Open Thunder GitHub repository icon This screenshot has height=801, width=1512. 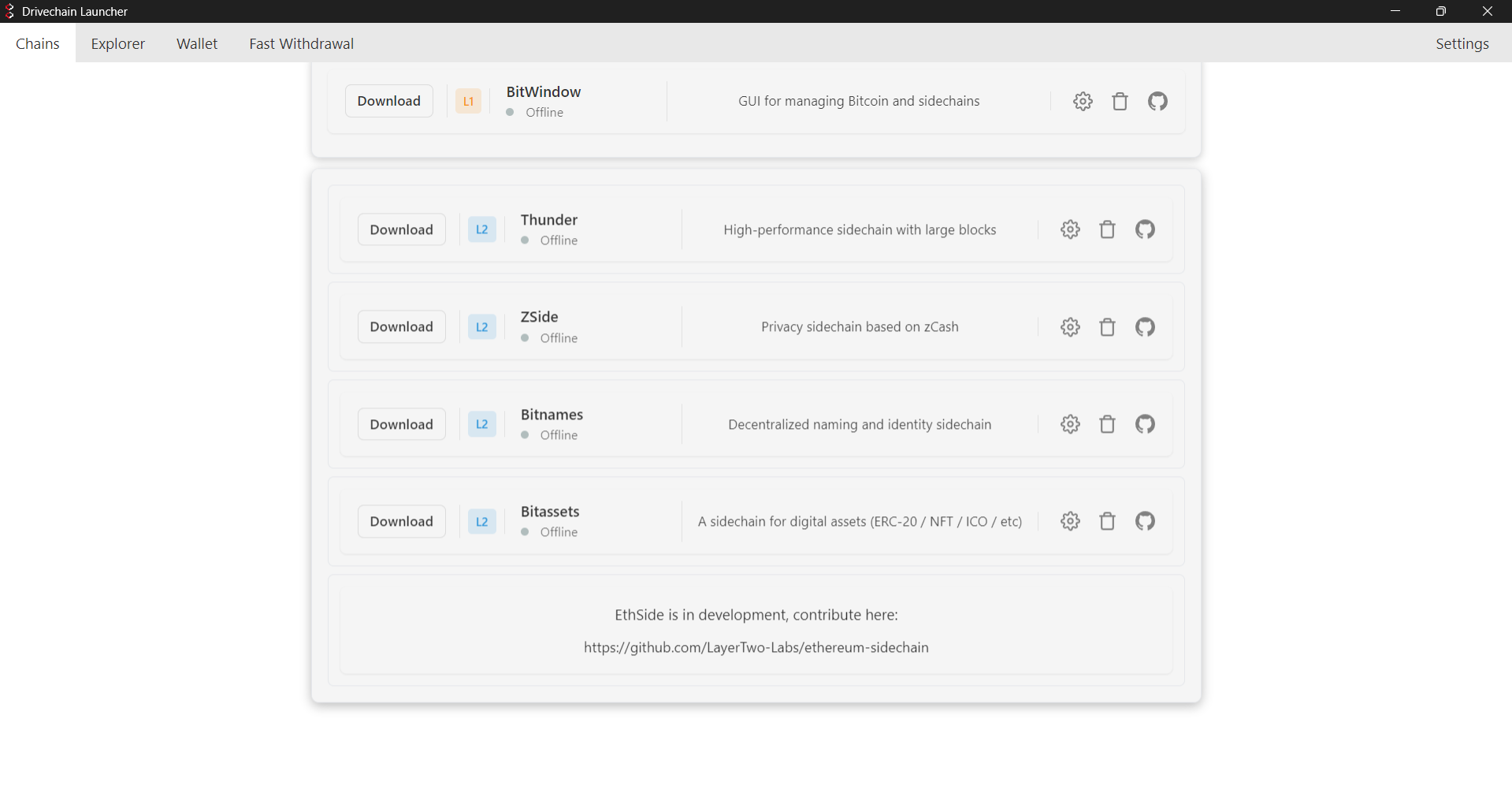click(x=1145, y=229)
